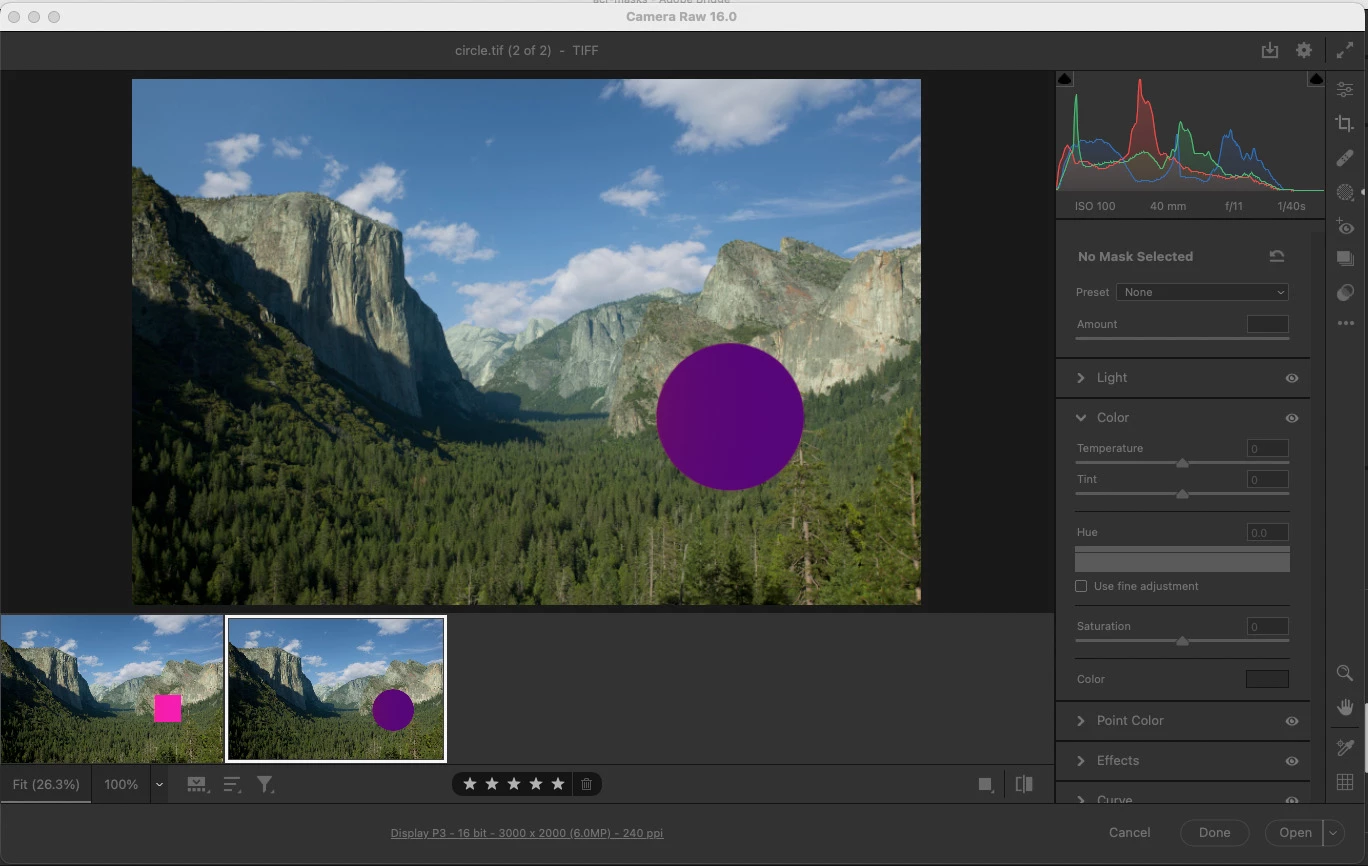Toggle highlight clipping warning in histogram
This screenshot has height=866, width=1368.
[1316, 79]
